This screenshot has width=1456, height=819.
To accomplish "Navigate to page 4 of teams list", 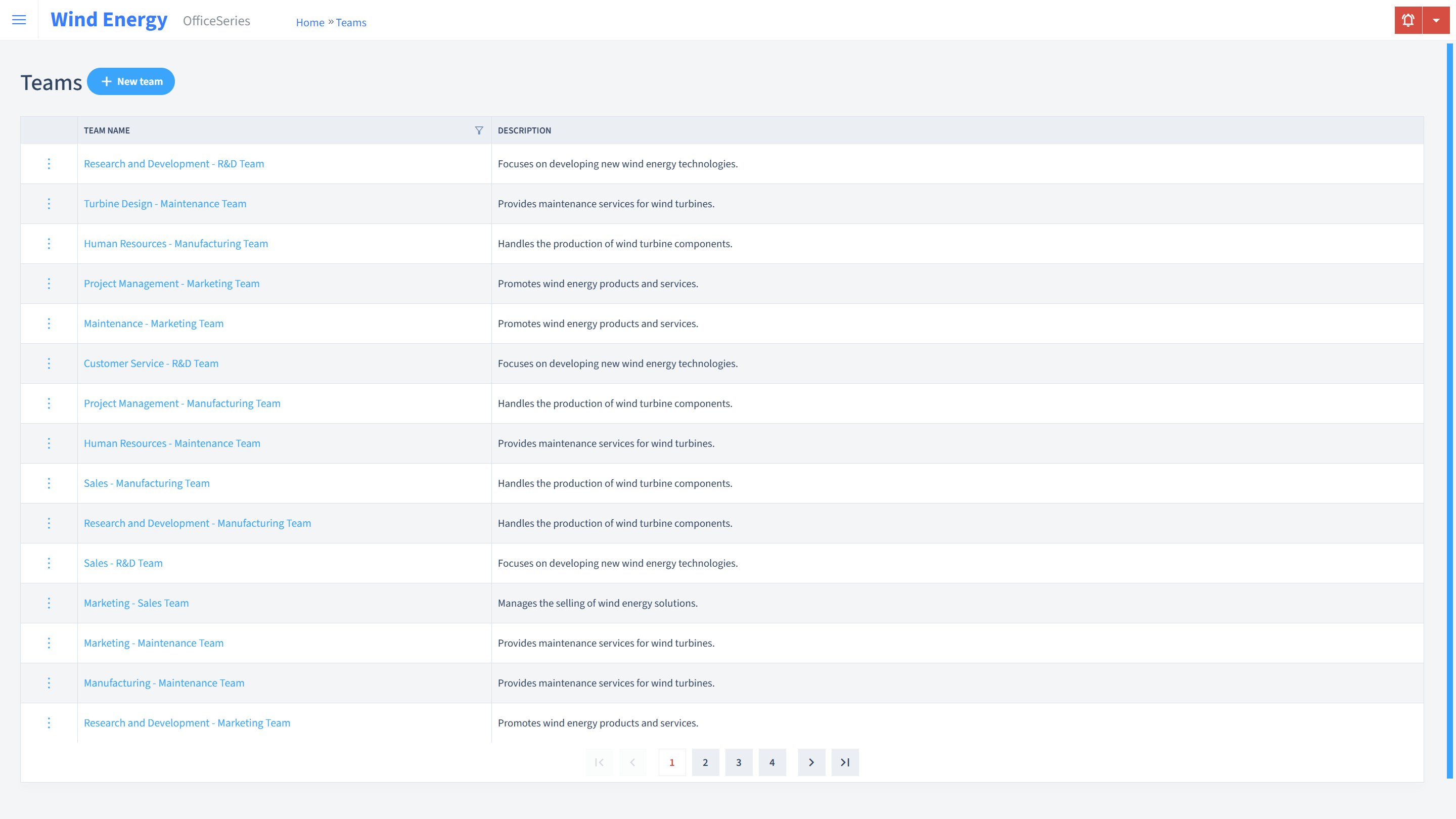I will (772, 762).
